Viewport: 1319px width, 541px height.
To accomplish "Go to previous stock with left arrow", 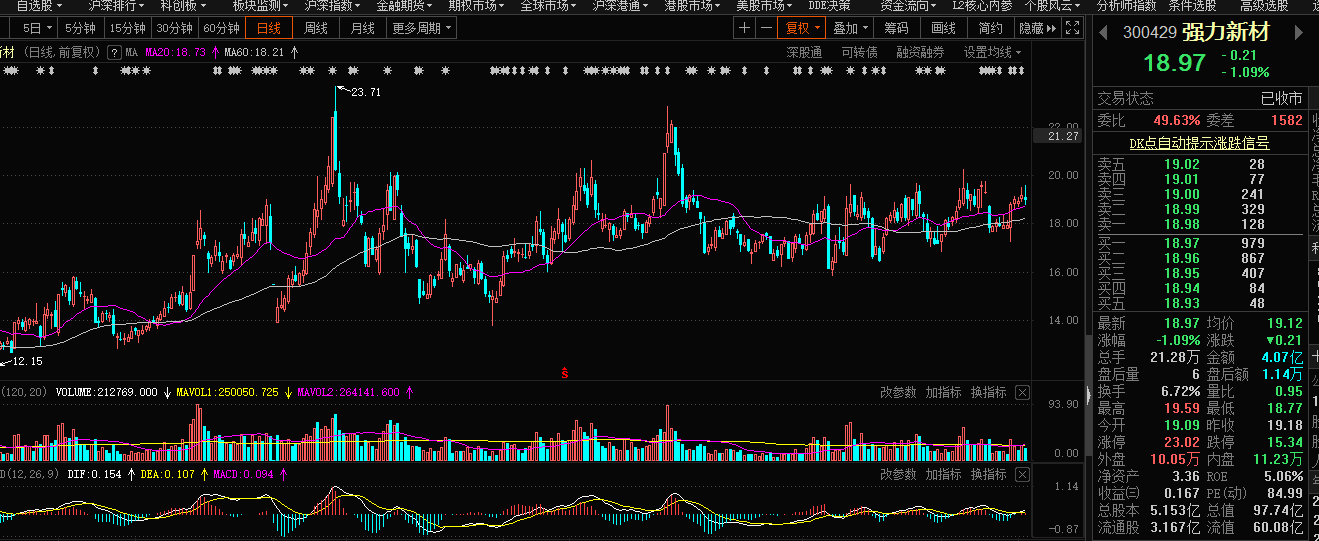I will pos(1103,33).
